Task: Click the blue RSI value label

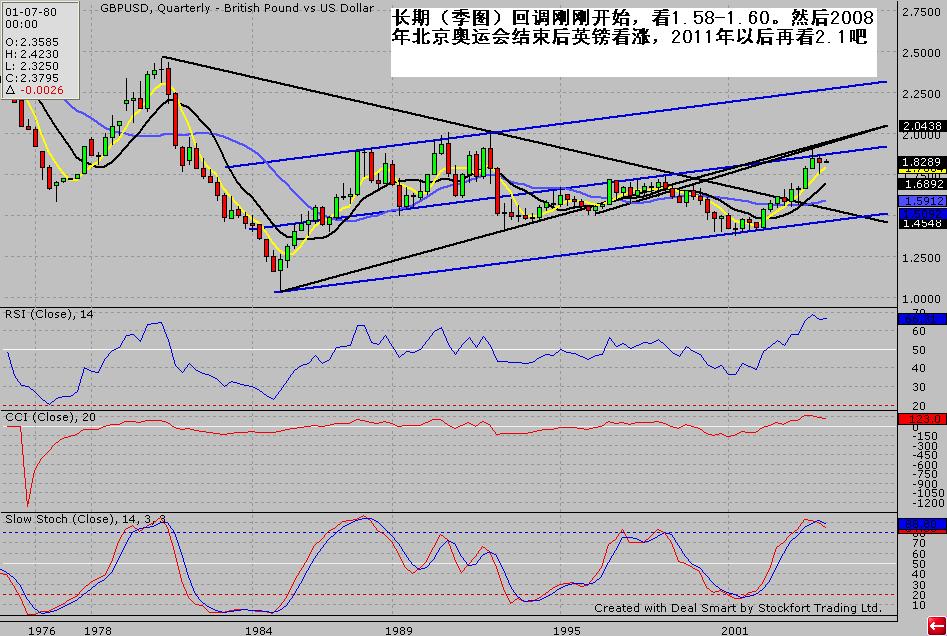Action: [x=918, y=318]
